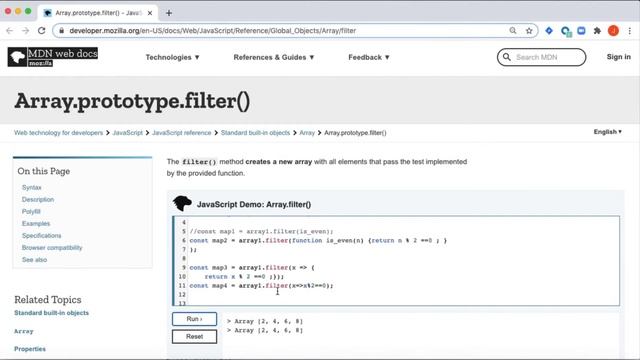Open the blue screen extension icon
This screenshot has width=640, height=360.
581,31
